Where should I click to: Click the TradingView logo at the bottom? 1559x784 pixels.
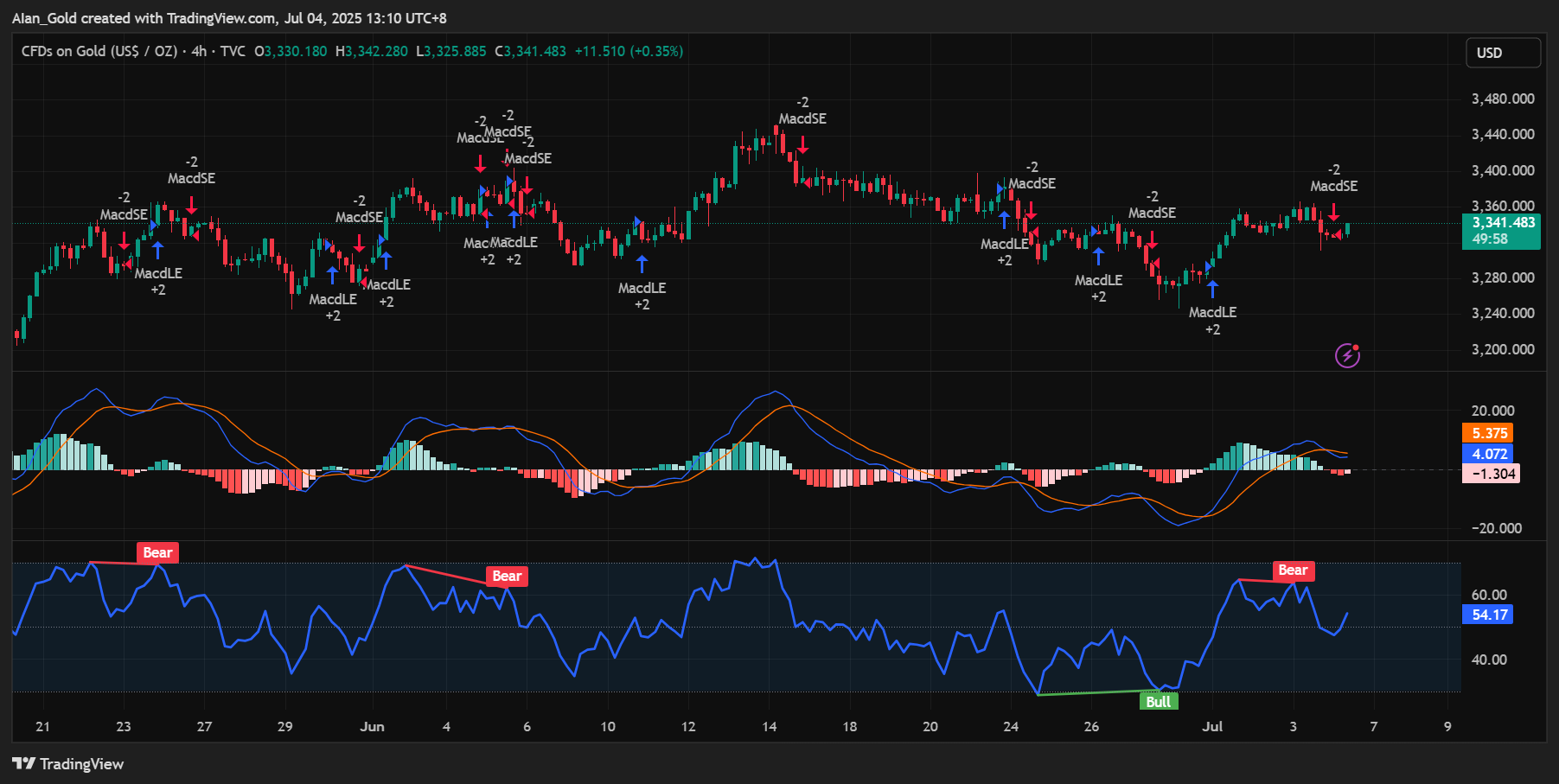click(x=68, y=764)
